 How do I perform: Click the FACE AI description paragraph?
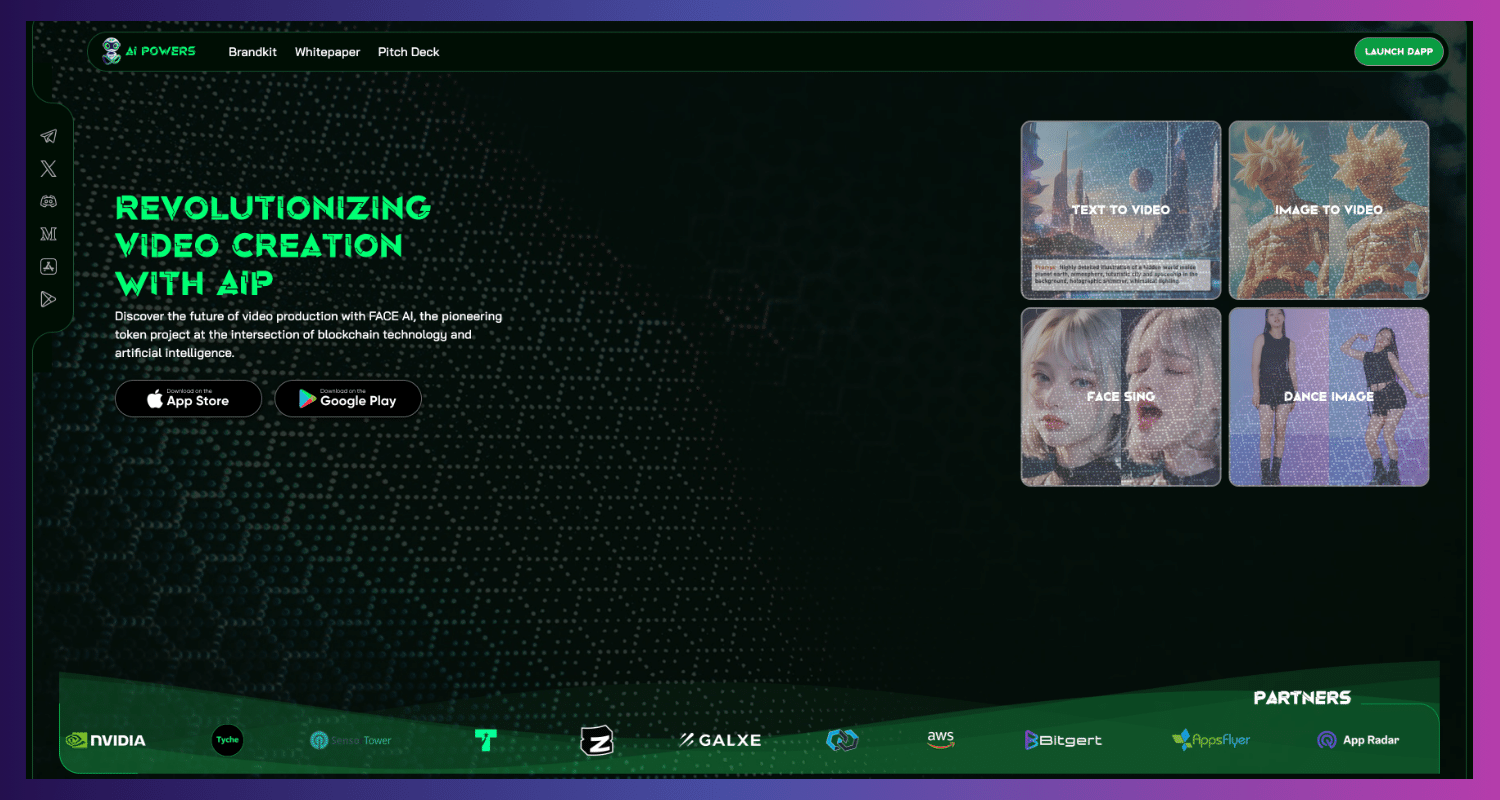click(308, 334)
